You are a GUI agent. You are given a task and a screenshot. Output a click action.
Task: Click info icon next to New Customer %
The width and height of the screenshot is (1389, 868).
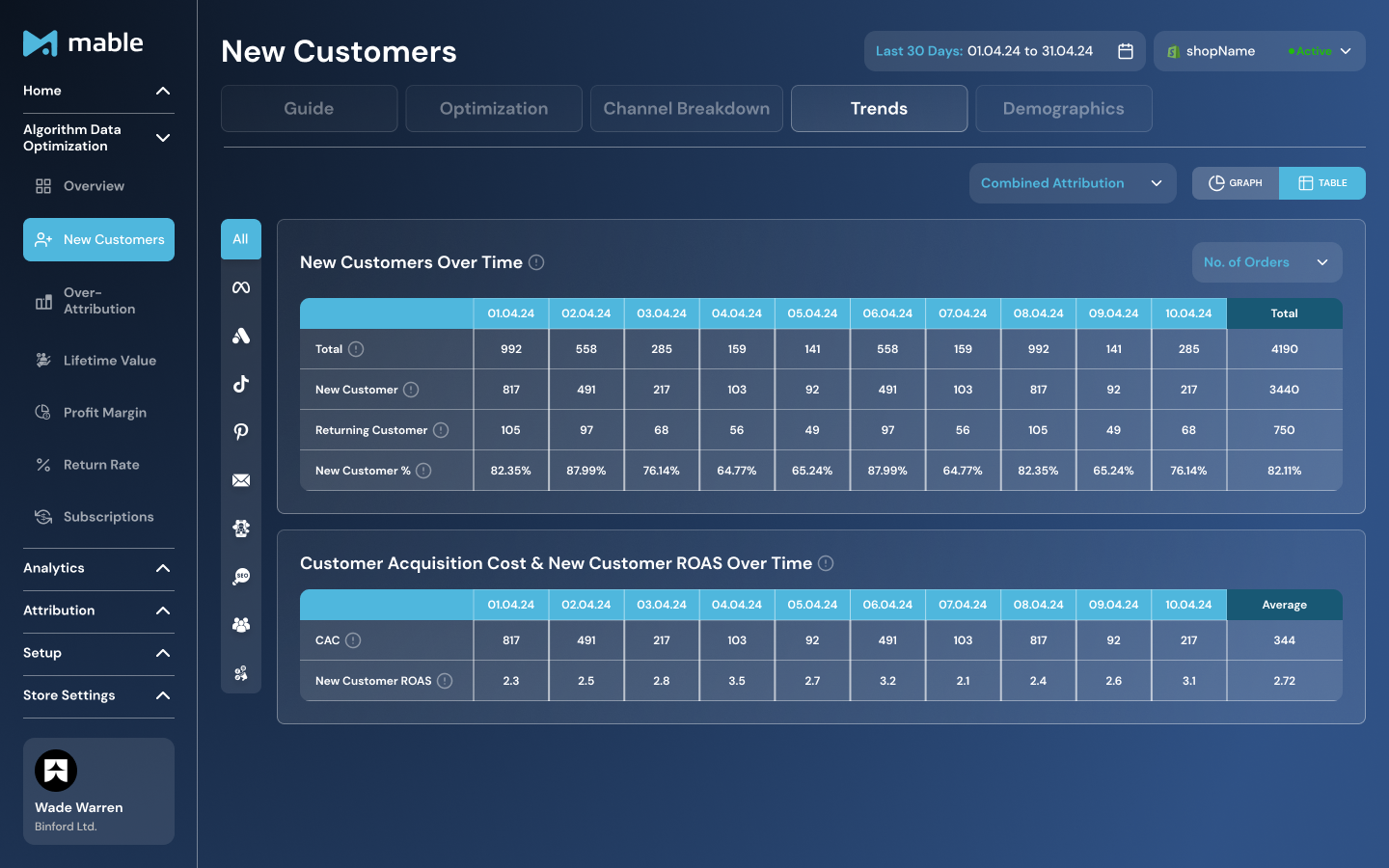click(x=423, y=471)
